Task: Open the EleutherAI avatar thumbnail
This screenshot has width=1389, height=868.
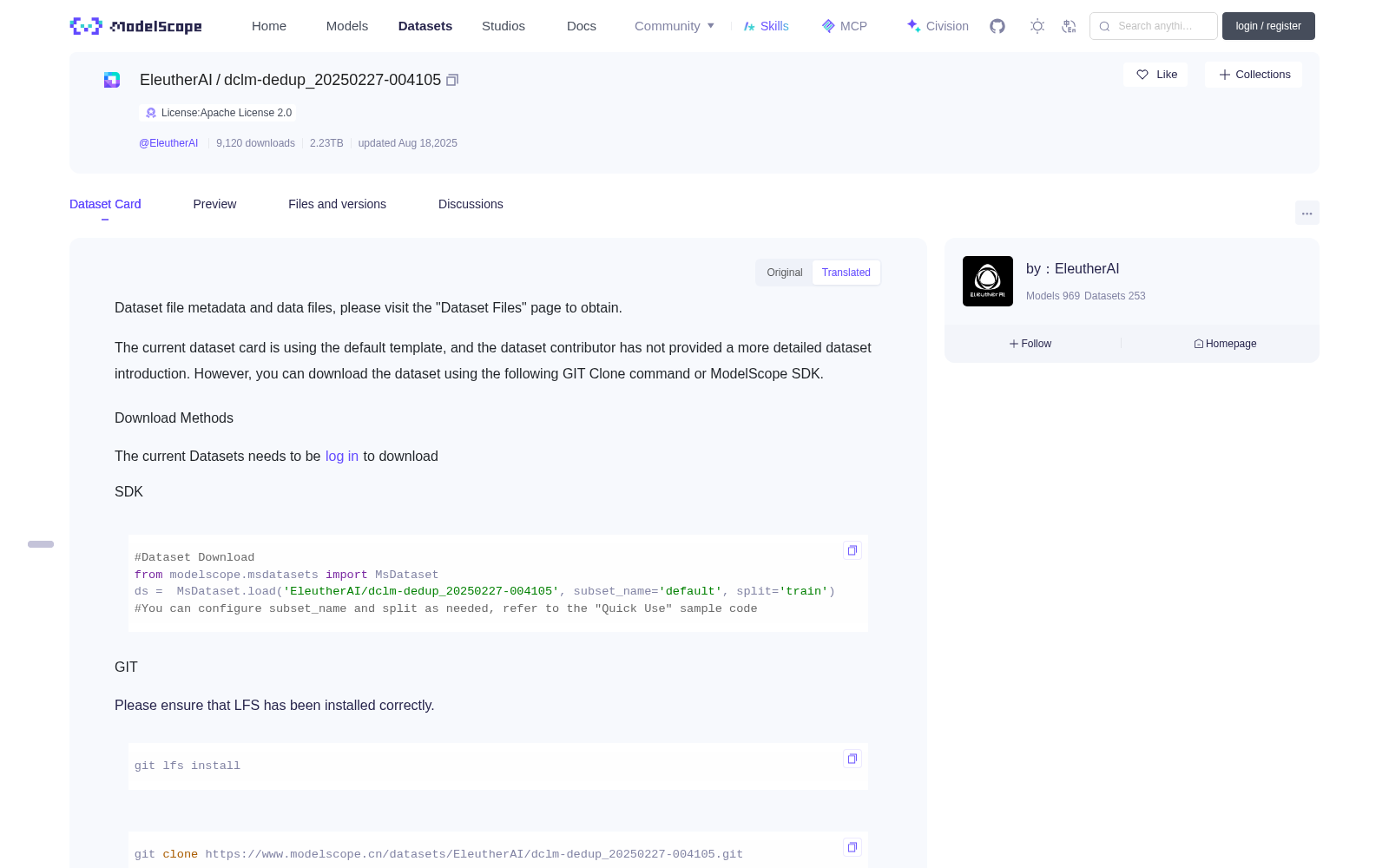Action: (x=988, y=281)
